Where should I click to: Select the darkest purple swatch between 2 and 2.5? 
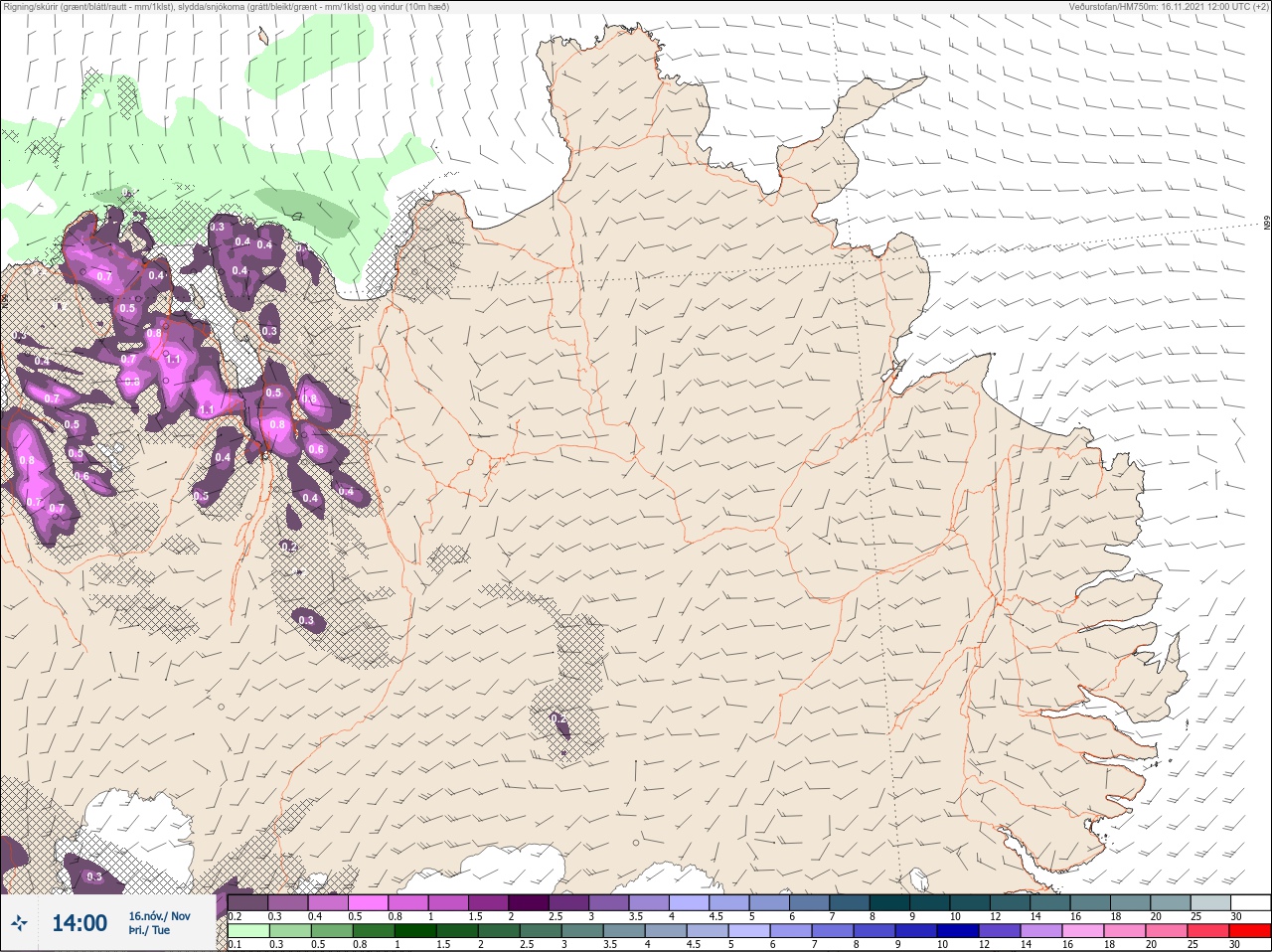tap(529, 902)
